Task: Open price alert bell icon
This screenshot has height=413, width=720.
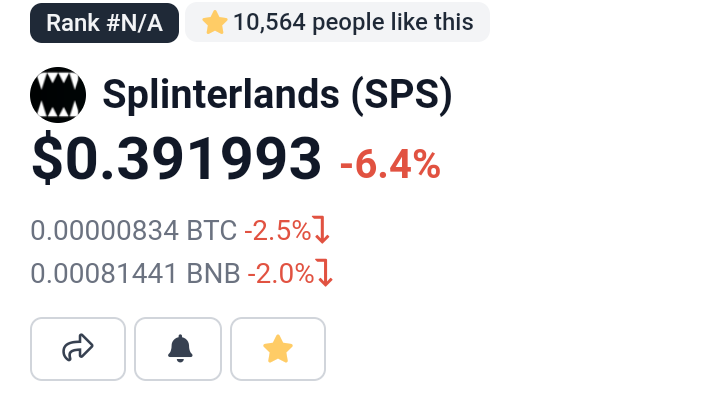Action: 178,349
